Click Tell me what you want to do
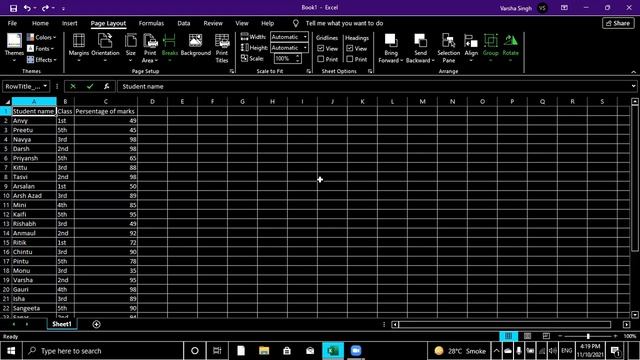Viewport: 640px width, 360px height. point(344,23)
